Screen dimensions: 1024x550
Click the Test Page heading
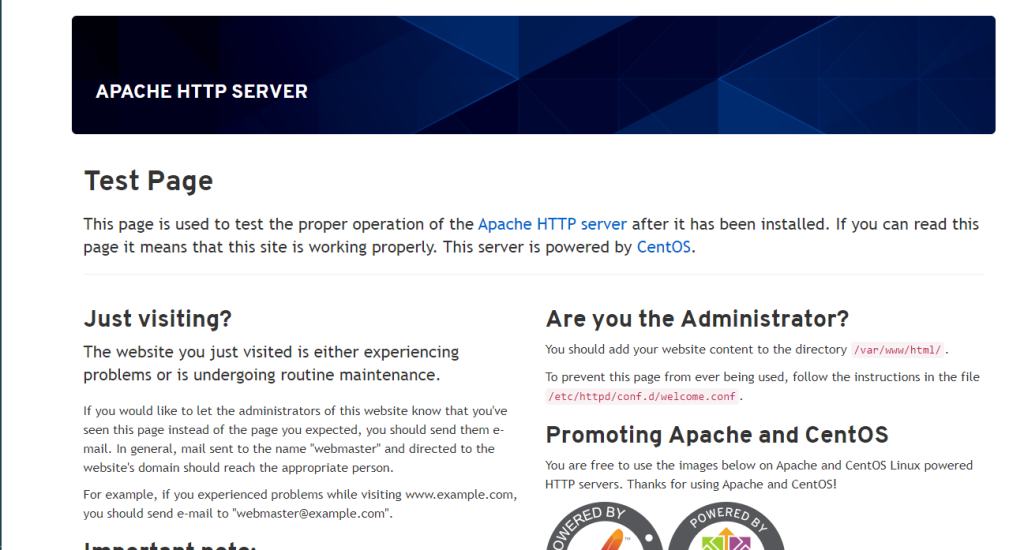[x=148, y=181]
